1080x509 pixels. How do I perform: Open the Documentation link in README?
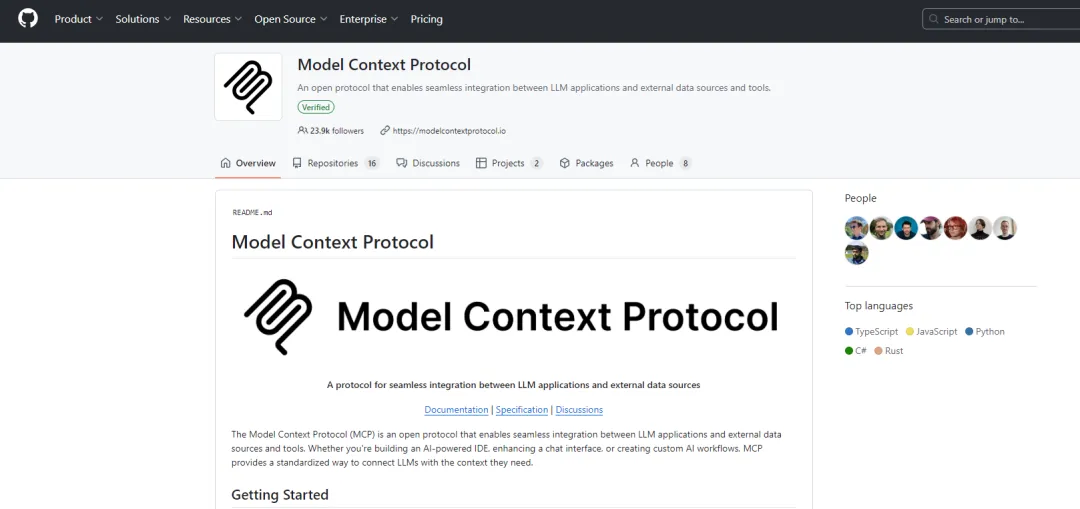(456, 410)
